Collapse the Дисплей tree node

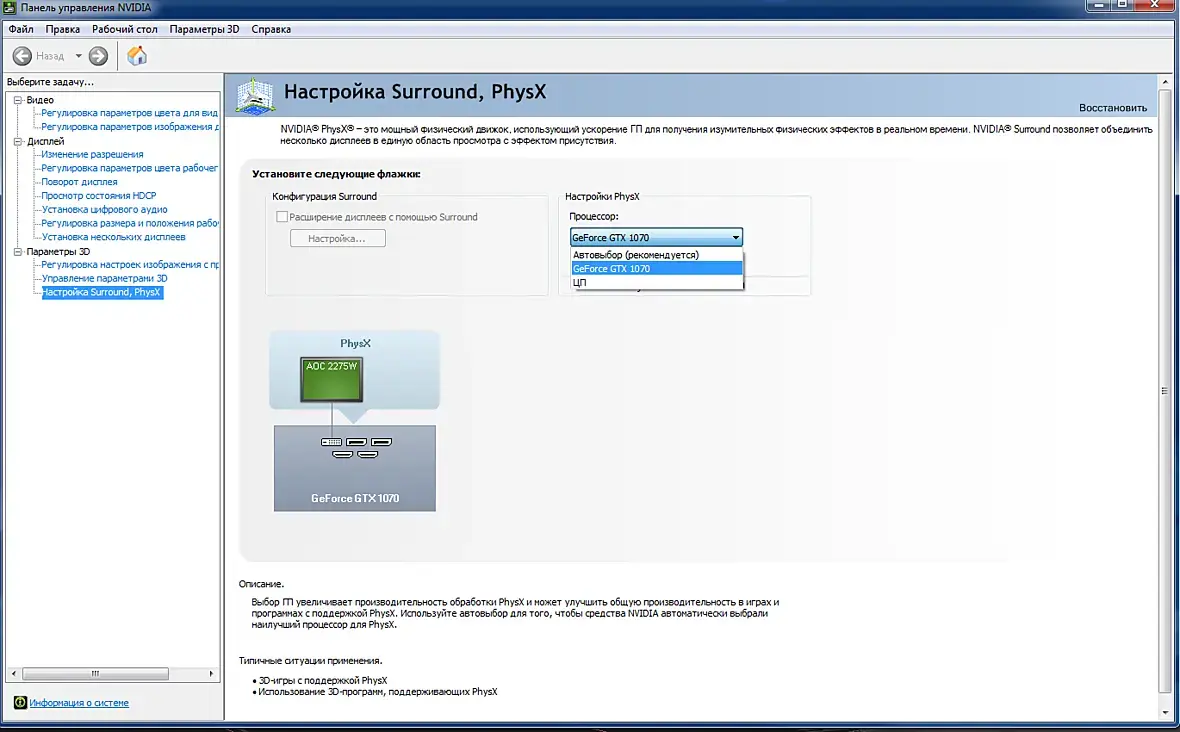click(18, 141)
